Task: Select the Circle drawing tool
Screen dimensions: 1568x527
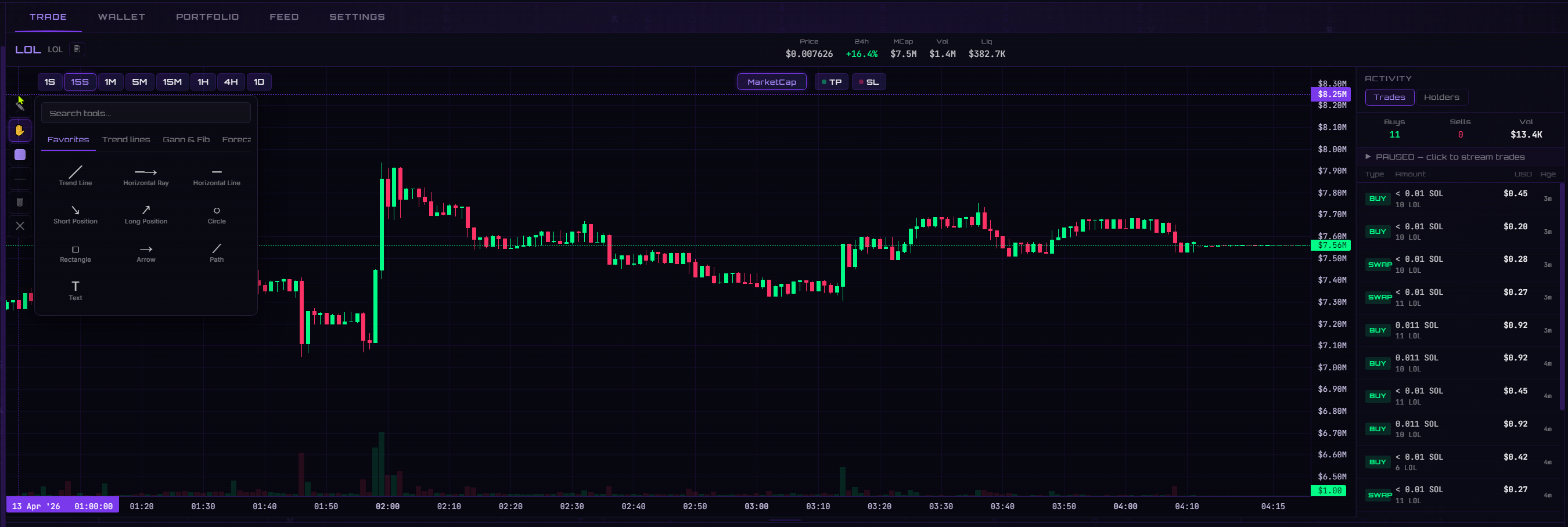Action: click(x=217, y=214)
